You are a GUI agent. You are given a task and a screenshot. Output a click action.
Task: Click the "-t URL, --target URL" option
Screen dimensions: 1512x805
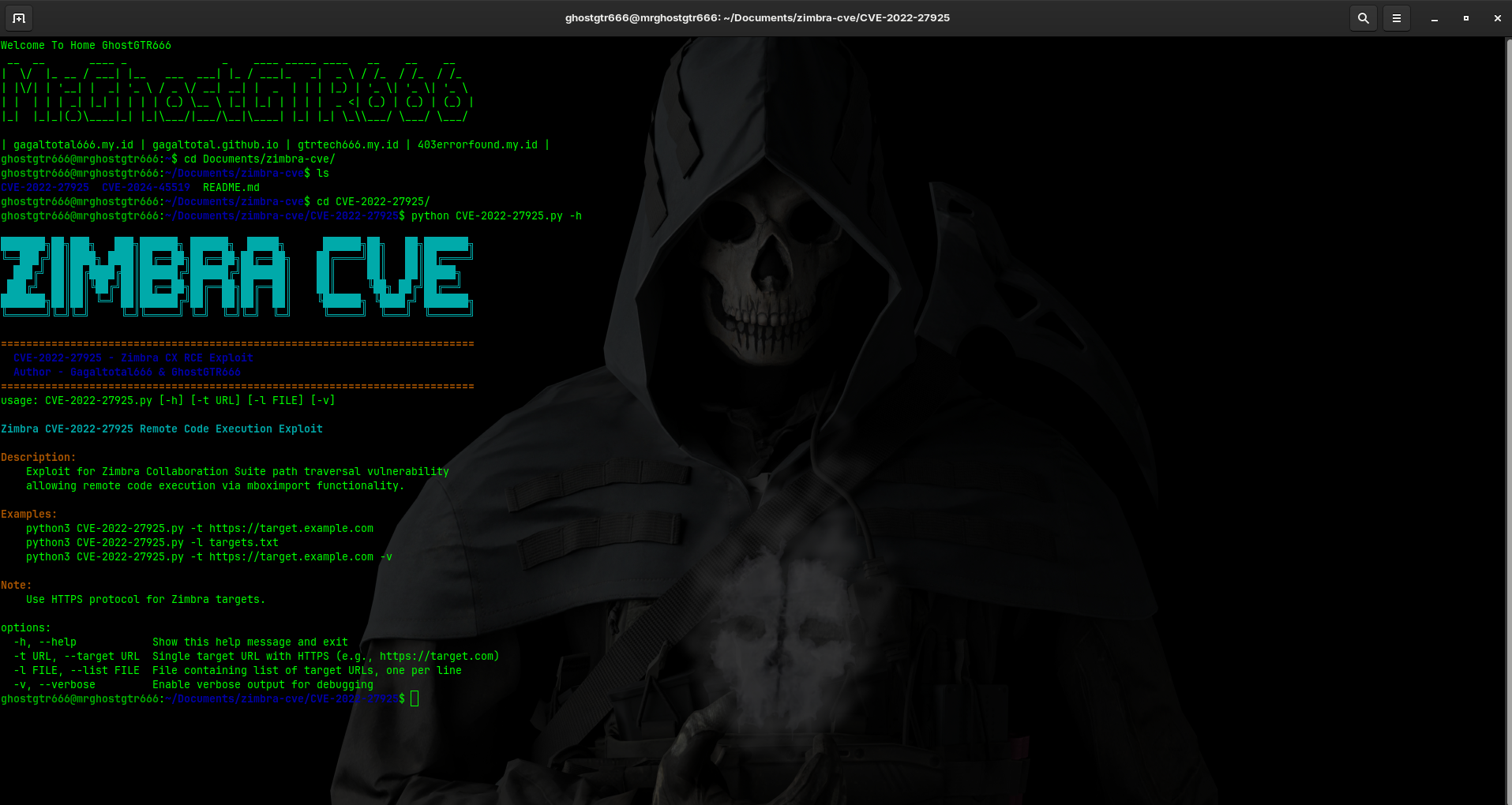[77, 656]
